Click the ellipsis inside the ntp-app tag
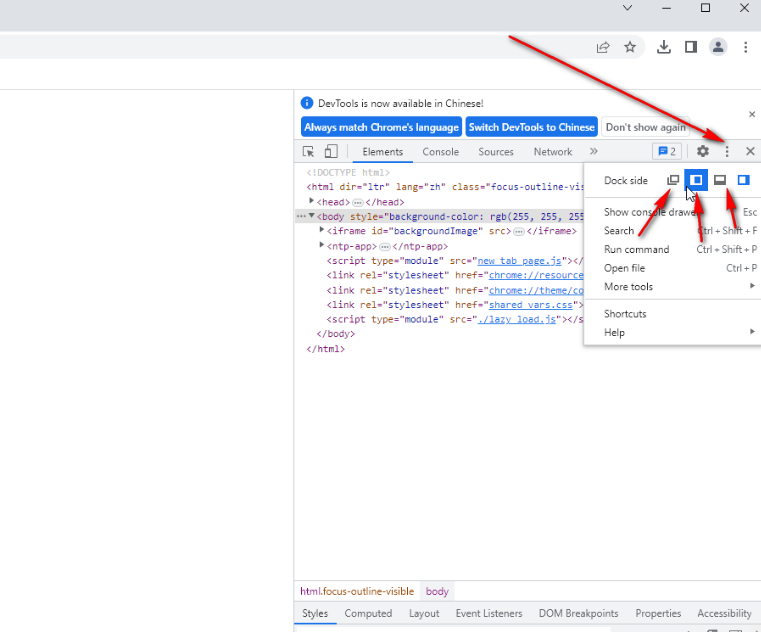761x632 pixels. pyautogui.click(x=385, y=247)
